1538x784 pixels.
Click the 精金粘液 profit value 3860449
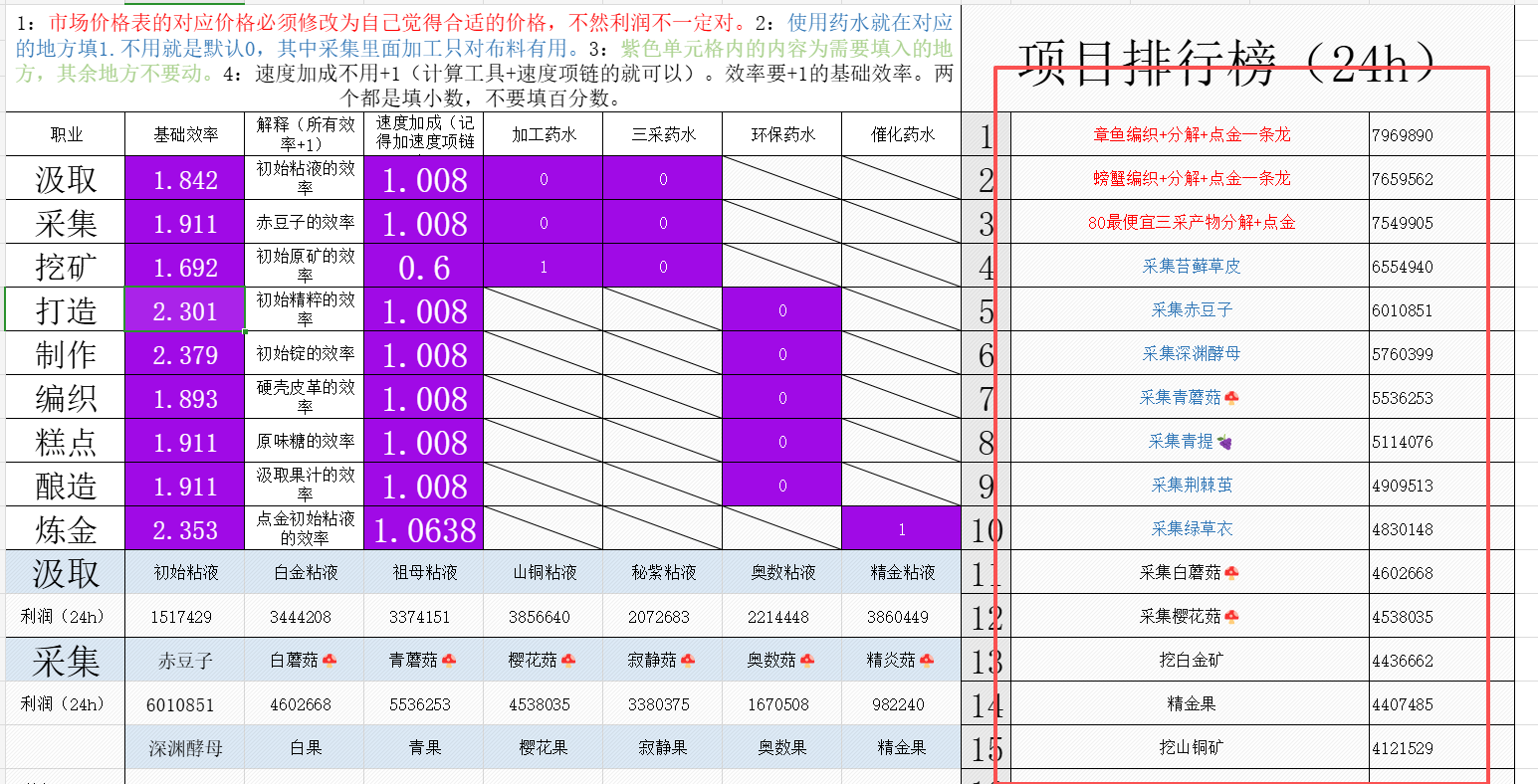click(x=901, y=617)
